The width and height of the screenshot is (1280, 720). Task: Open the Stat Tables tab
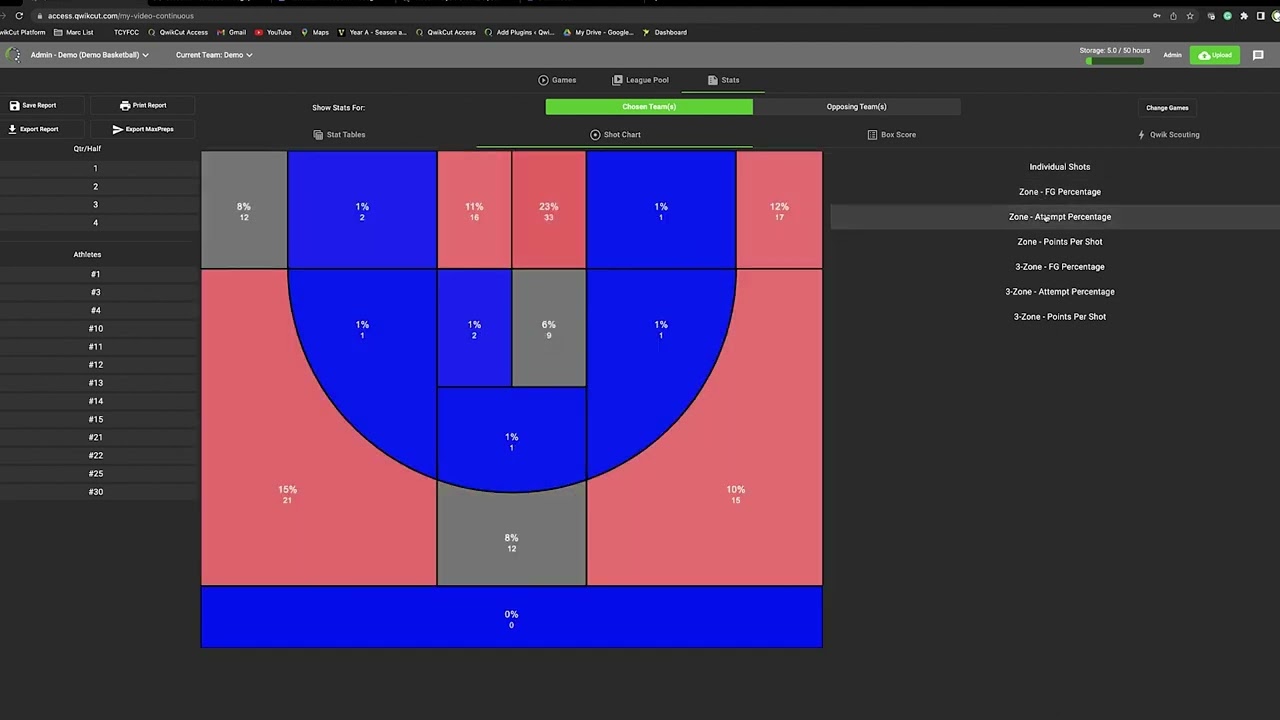click(x=339, y=135)
